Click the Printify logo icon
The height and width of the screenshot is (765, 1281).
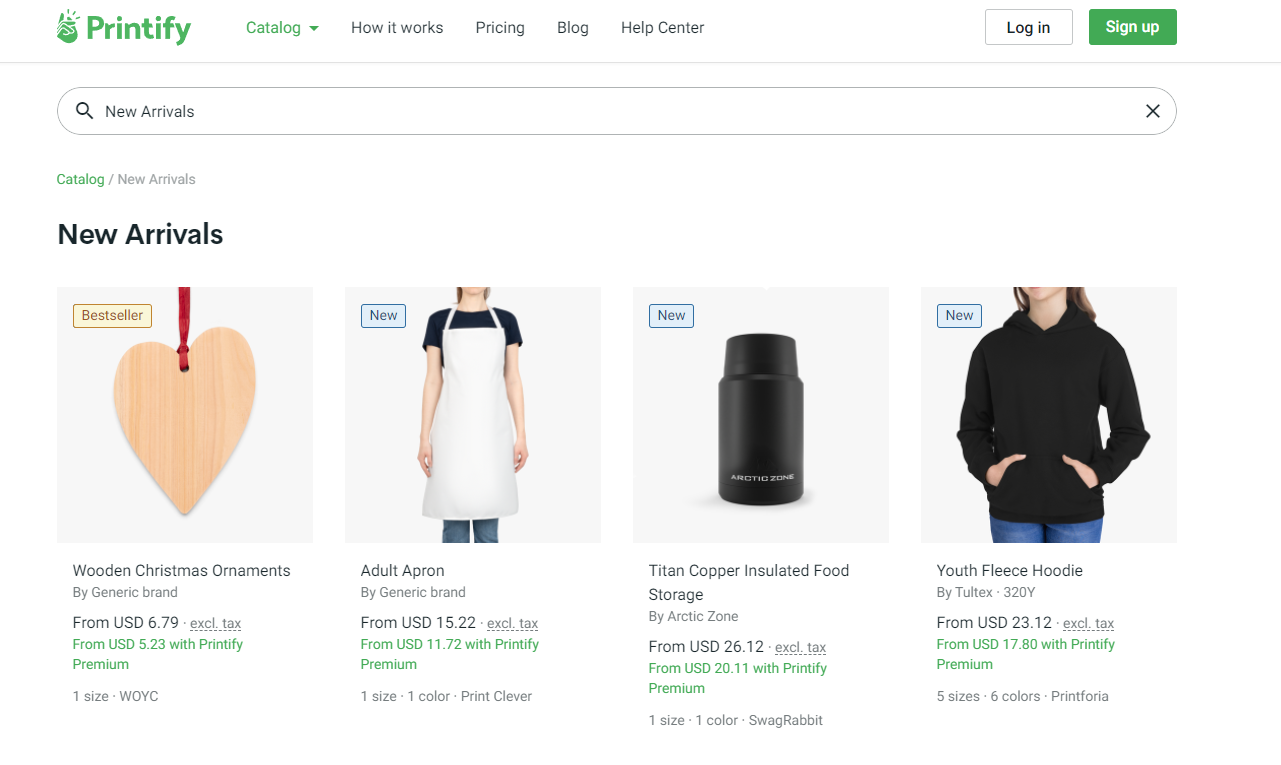68,27
